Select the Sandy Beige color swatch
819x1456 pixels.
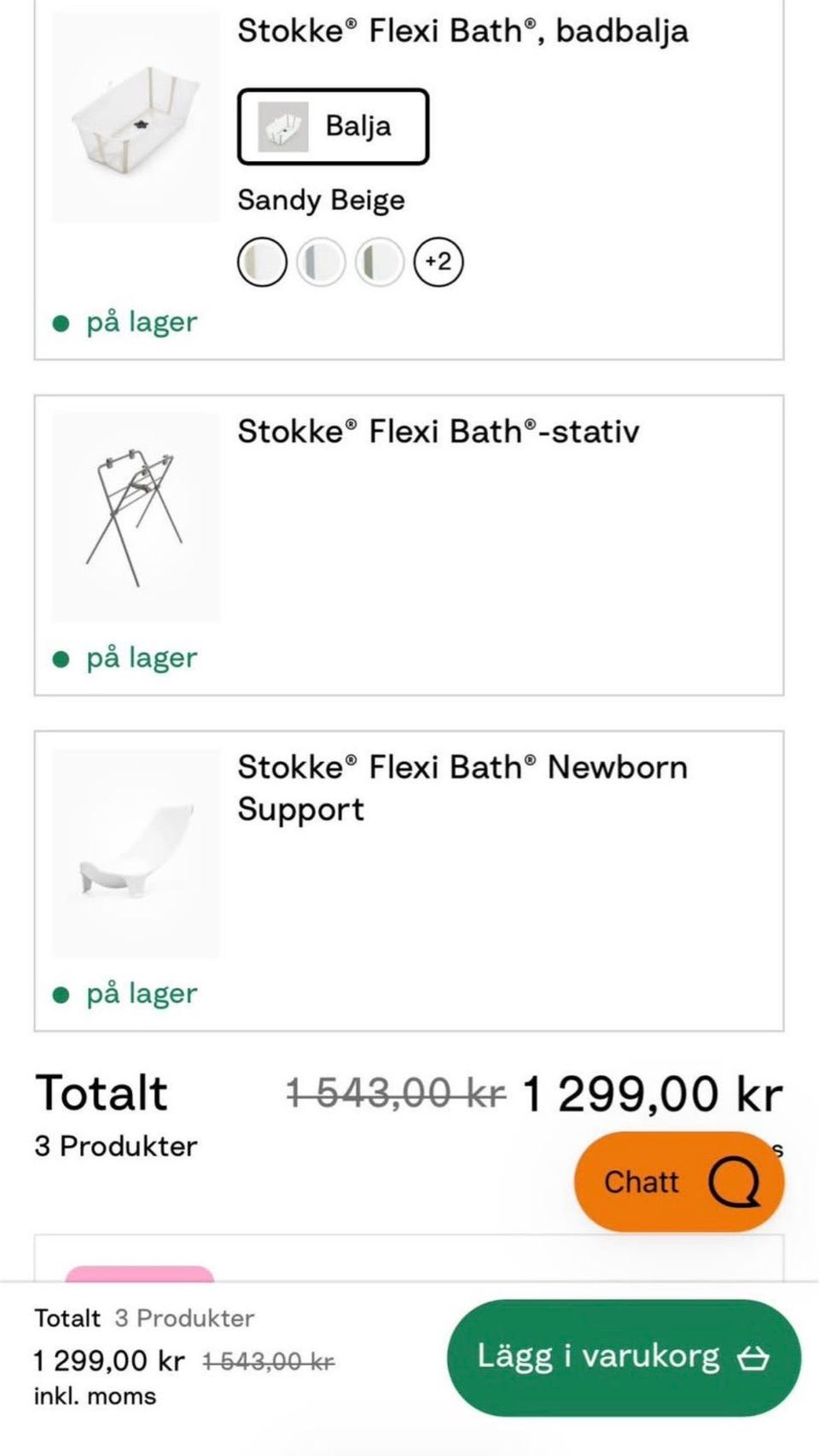point(262,262)
